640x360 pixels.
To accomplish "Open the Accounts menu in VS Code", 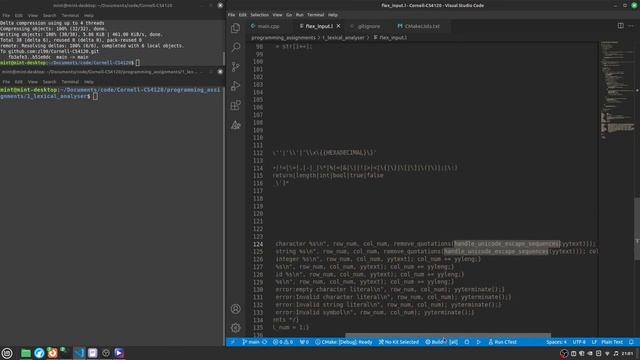I will tap(236, 309).
